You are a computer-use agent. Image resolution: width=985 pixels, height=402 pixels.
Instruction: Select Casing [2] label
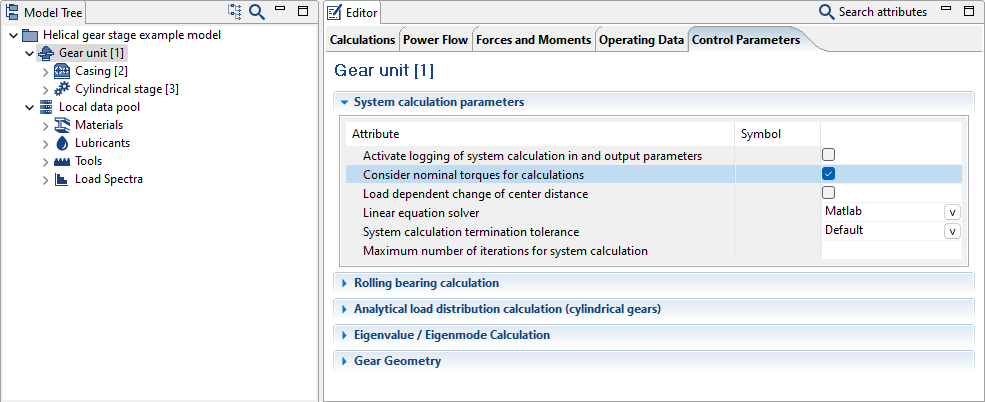(101, 71)
